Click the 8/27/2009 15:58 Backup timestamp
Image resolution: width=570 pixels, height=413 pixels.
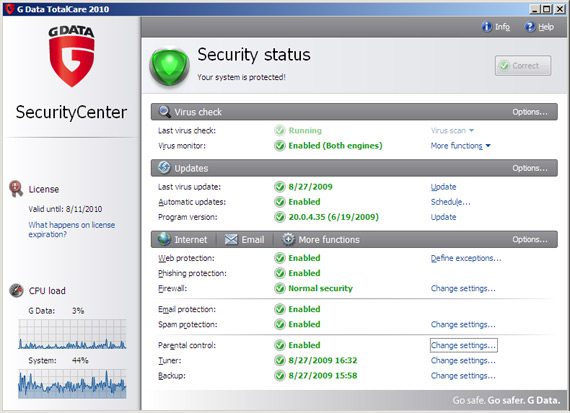pos(323,376)
